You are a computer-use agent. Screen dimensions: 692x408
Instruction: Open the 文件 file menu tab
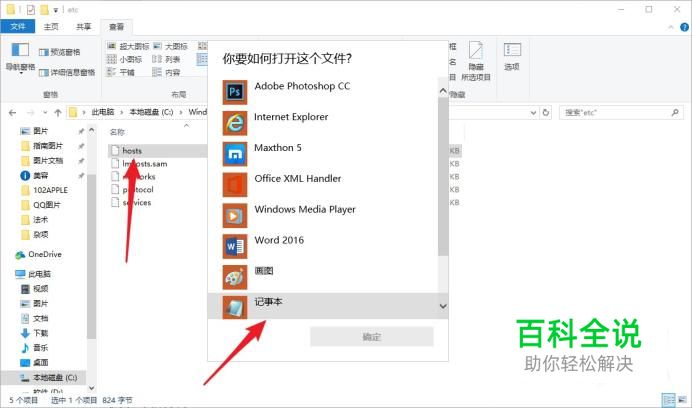pyautogui.click(x=18, y=26)
